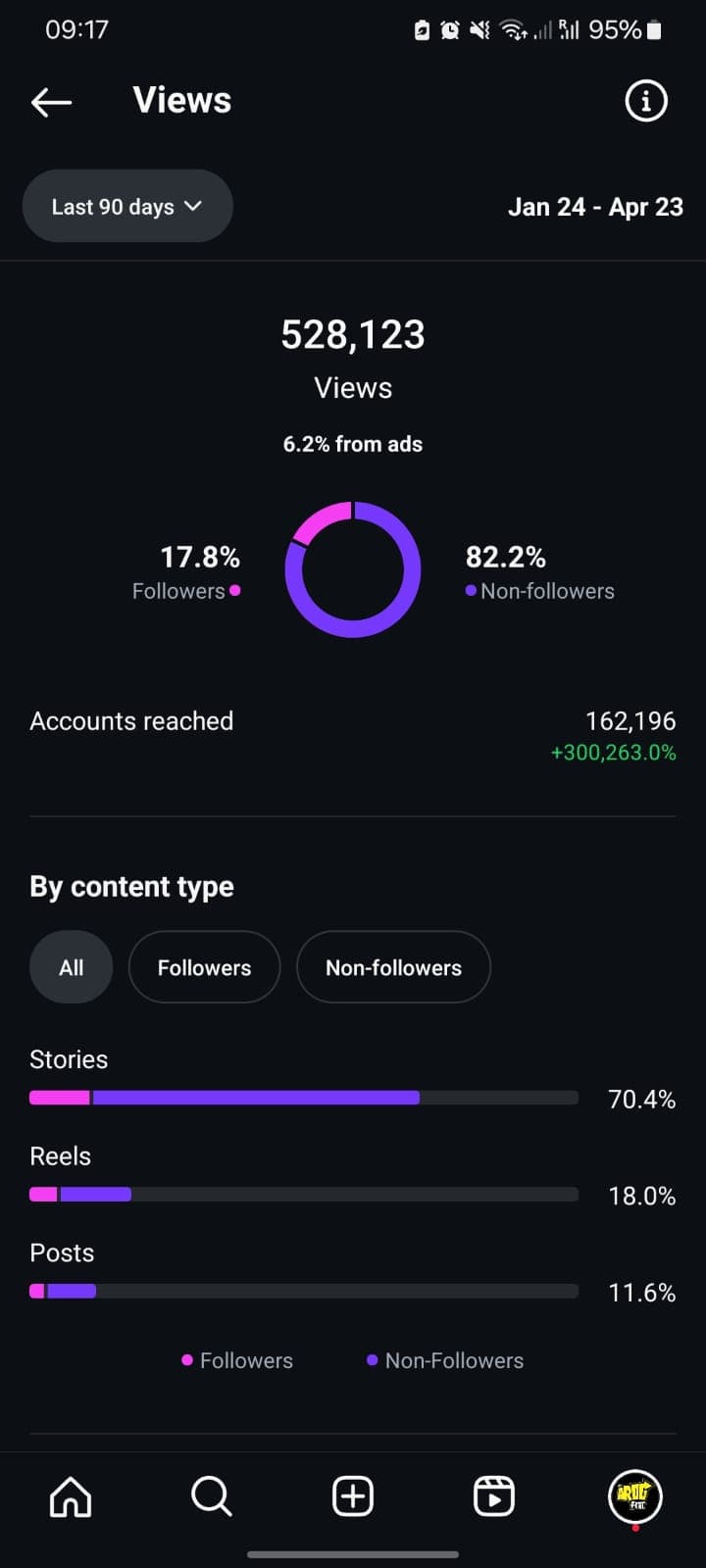Tap the Stories 70.4% progress bar
Screen dimensions: 706x1568
tap(304, 1097)
